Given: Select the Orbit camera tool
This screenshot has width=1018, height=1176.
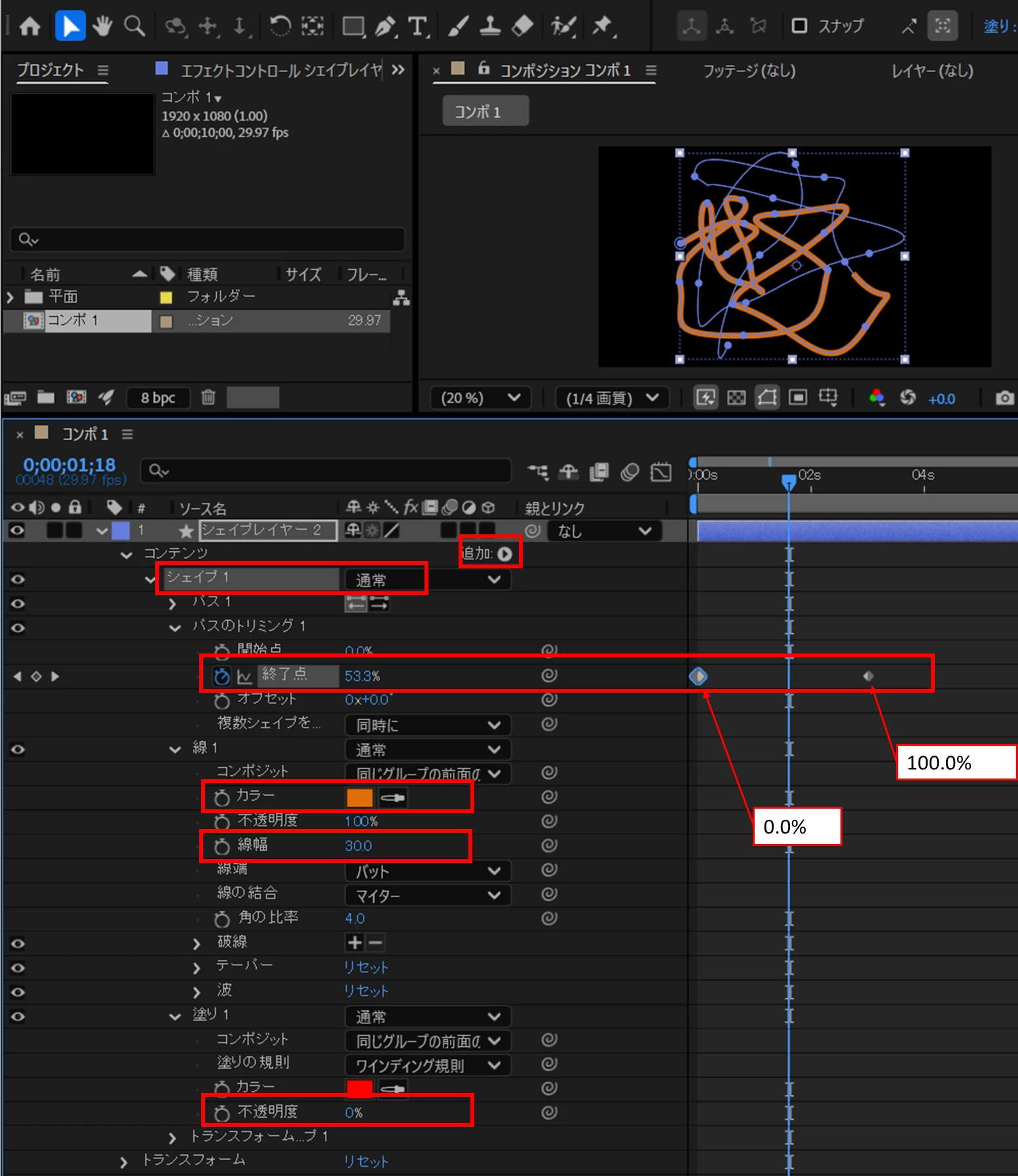Looking at the screenshot, I should click(x=175, y=26).
